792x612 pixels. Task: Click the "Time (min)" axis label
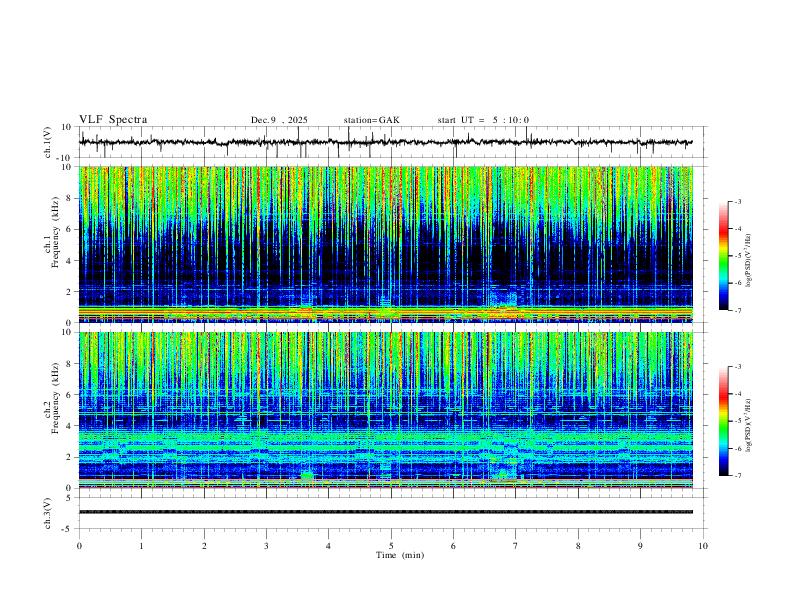tap(400, 555)
